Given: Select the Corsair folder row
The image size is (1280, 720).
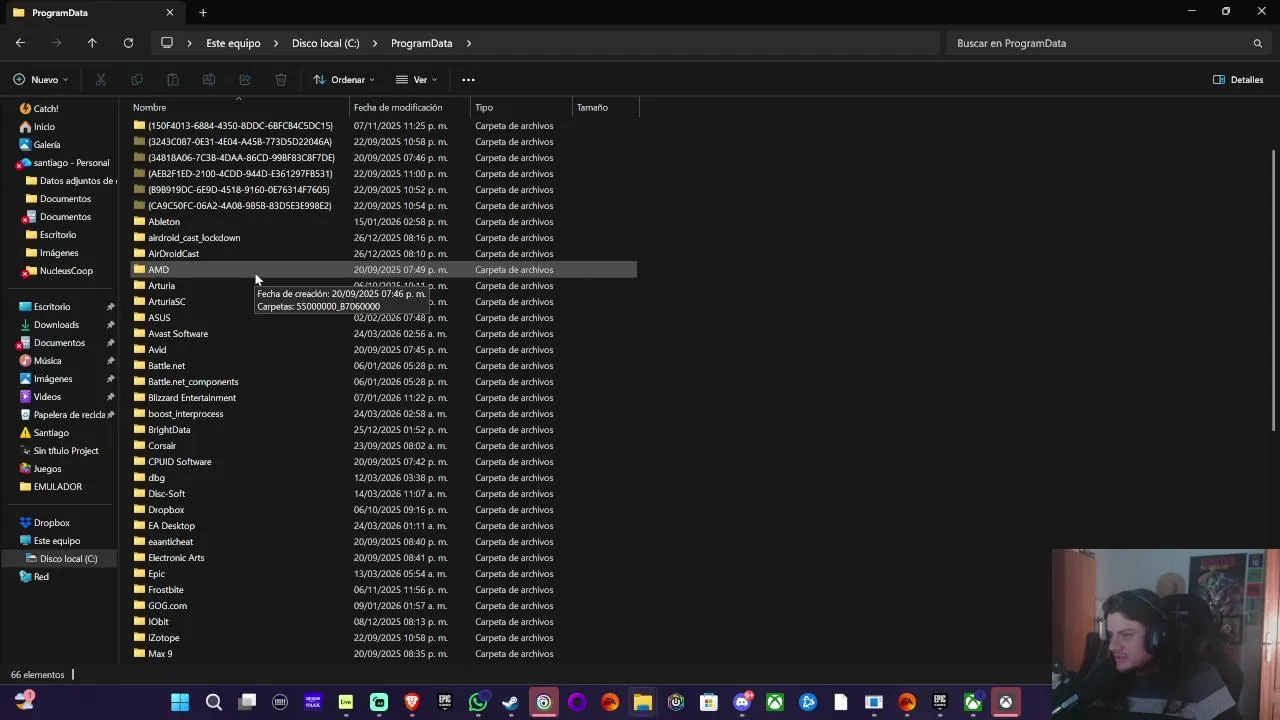Looking at the screenshot, I should tap(384, 446).
